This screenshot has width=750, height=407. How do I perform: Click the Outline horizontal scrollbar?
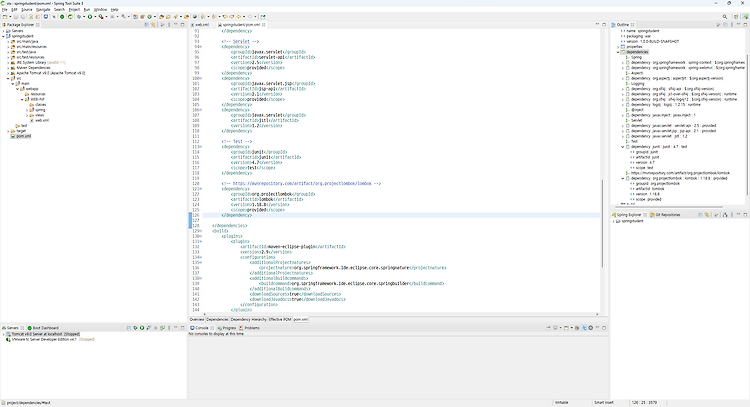pos(668,207)
